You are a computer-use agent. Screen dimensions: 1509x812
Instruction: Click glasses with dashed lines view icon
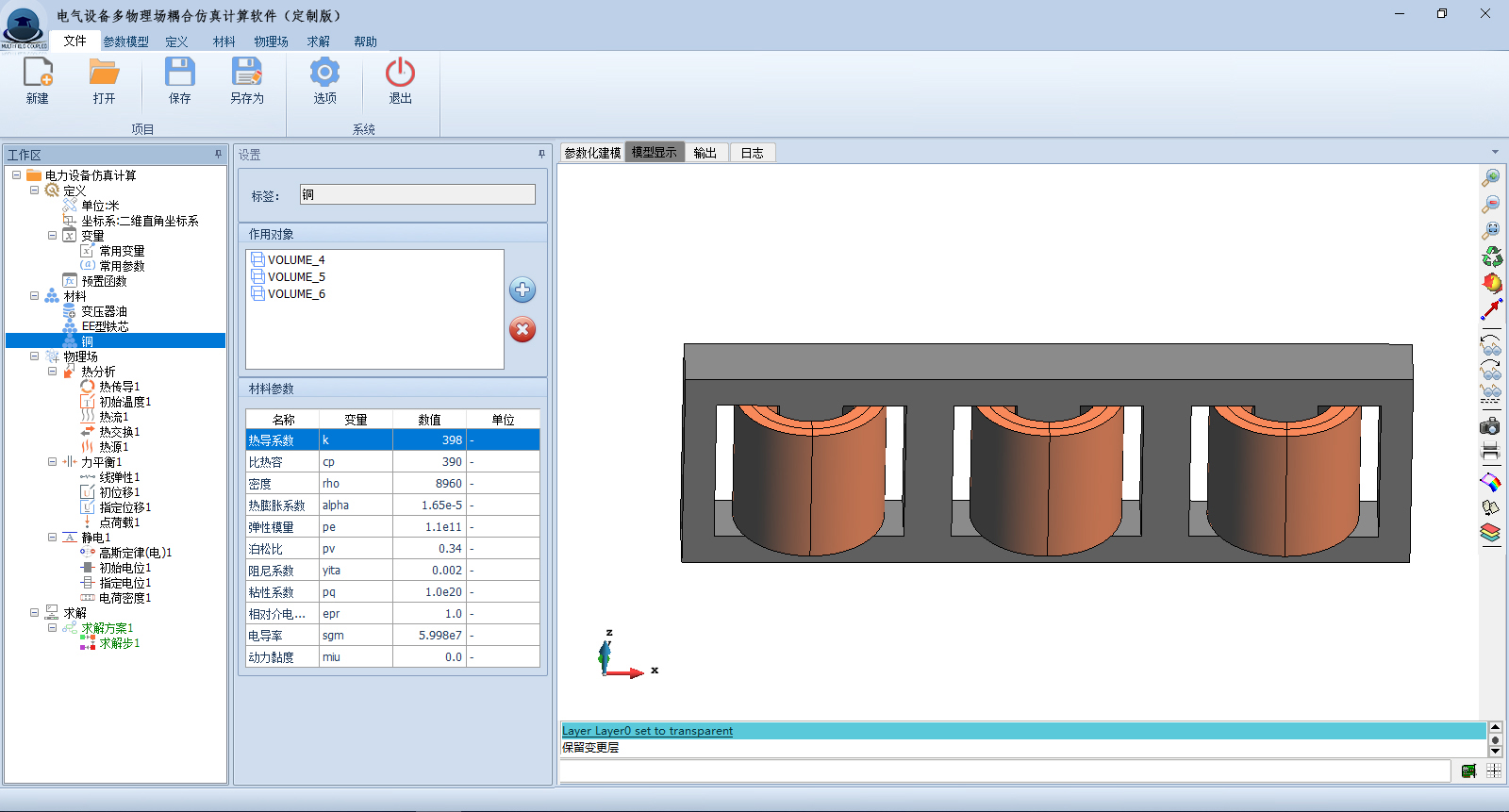click(x=1491, y=392)
